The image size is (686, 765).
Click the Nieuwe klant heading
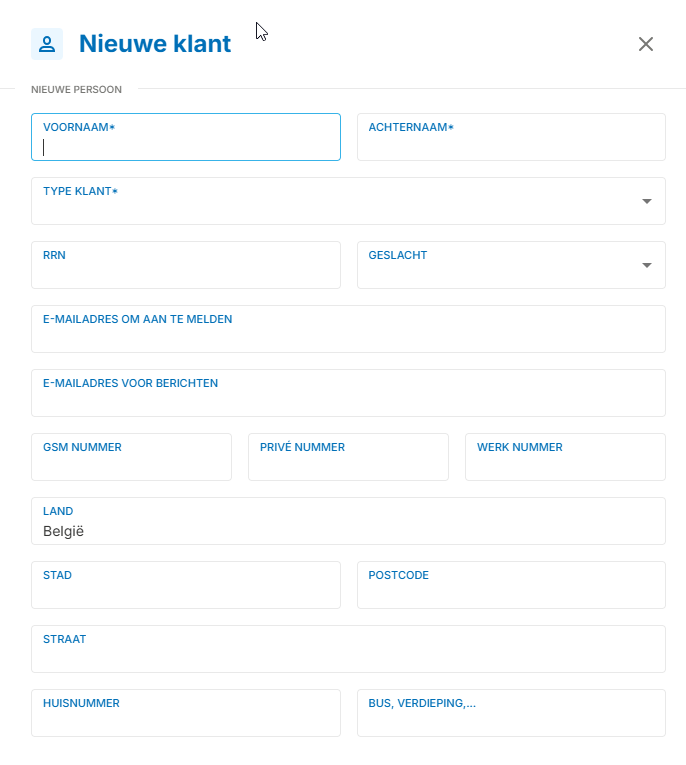coord(155,44)
